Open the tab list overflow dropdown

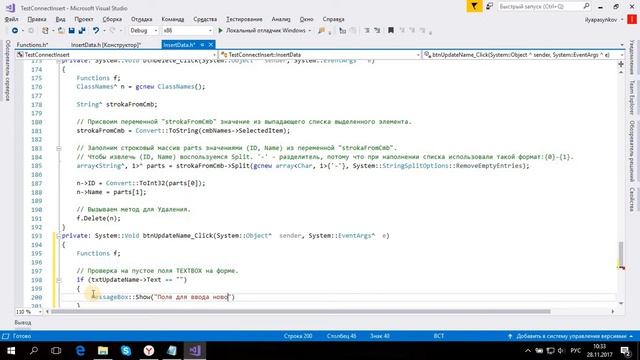coord(622,45)
